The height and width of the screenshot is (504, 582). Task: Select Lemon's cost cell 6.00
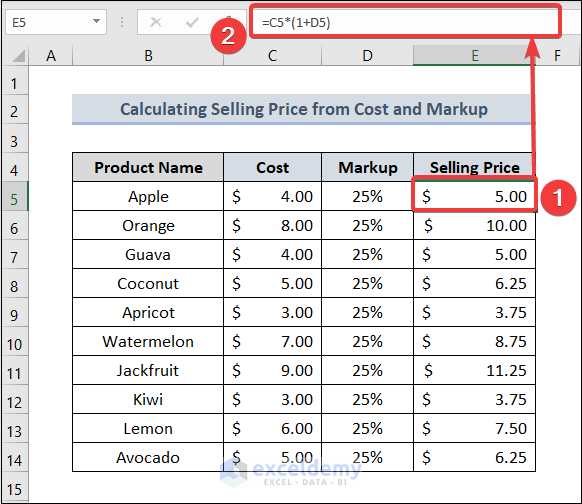tap(272, 428)
